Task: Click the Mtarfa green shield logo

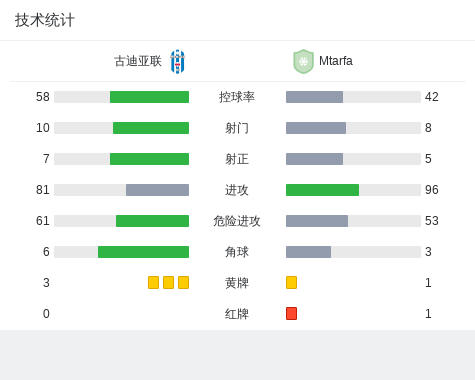Action: (x=303, y=61)
